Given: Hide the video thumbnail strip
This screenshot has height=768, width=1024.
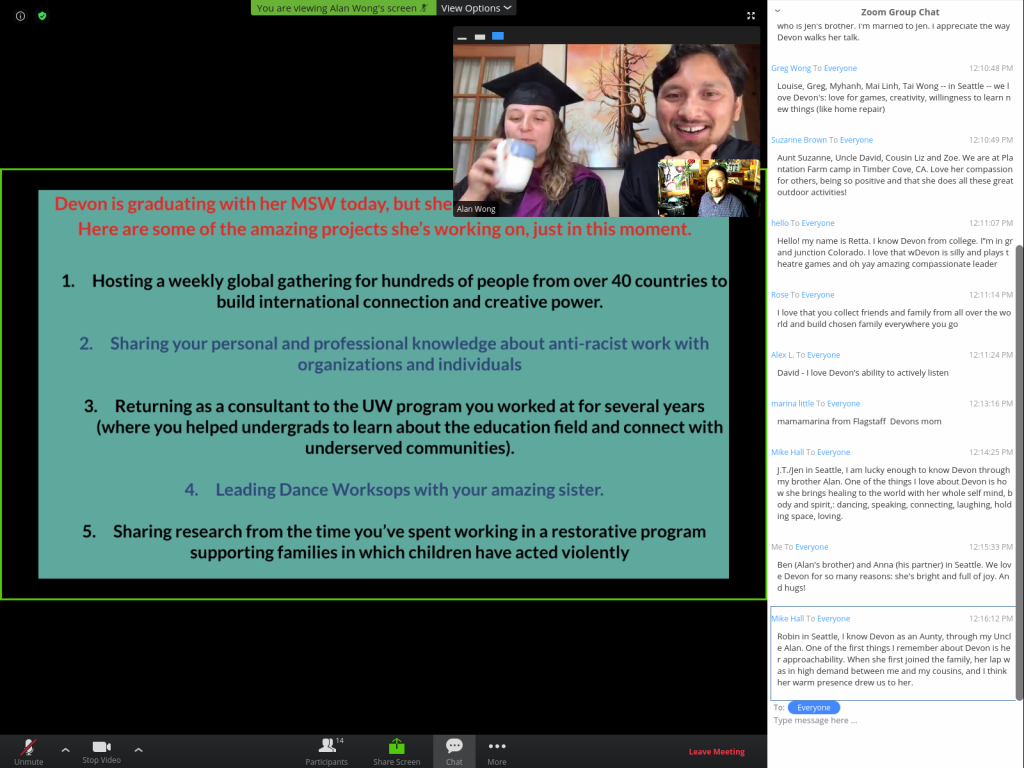Looking at the screenshot, I should [x=462, y=37].
